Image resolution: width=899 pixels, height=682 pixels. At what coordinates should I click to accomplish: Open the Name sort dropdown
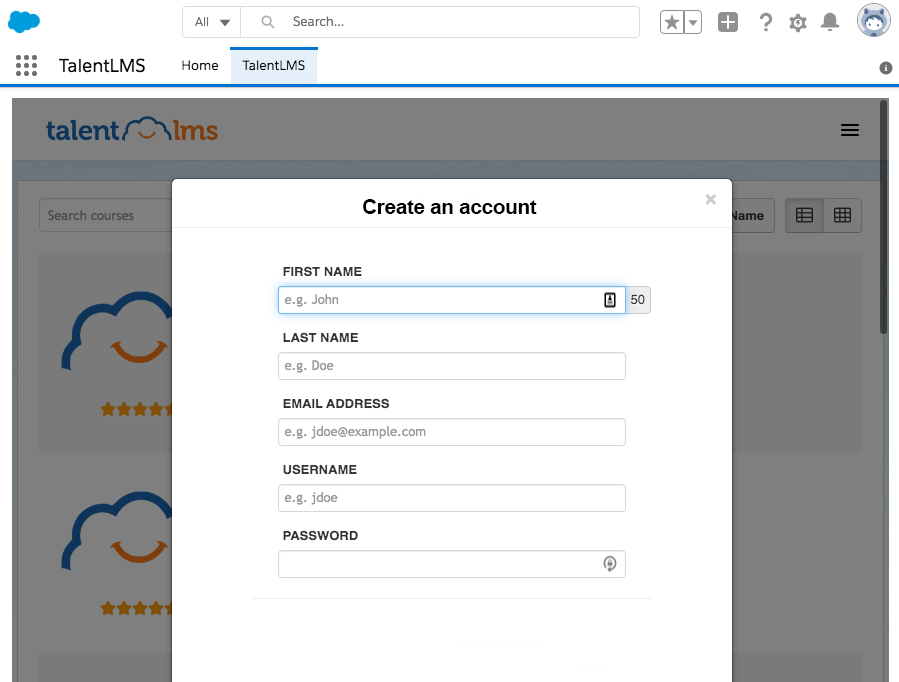pos(752,215)
